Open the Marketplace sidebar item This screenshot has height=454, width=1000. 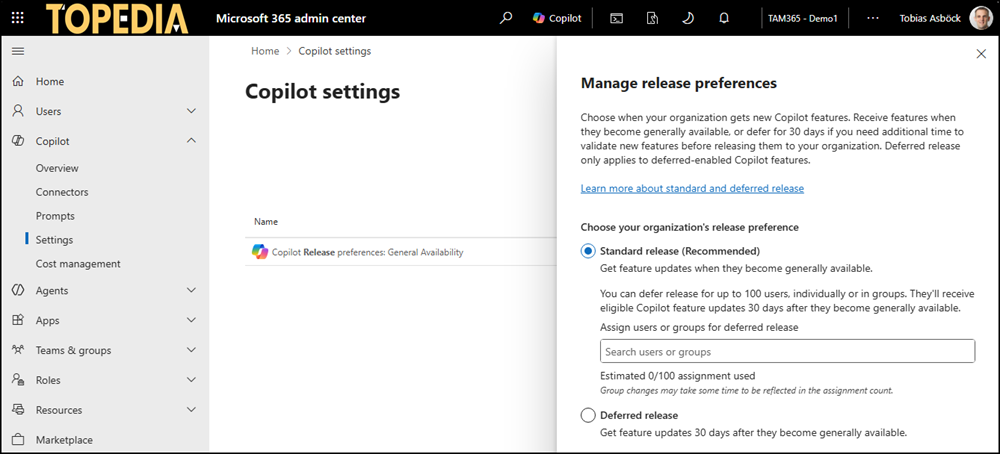[64, 439]
